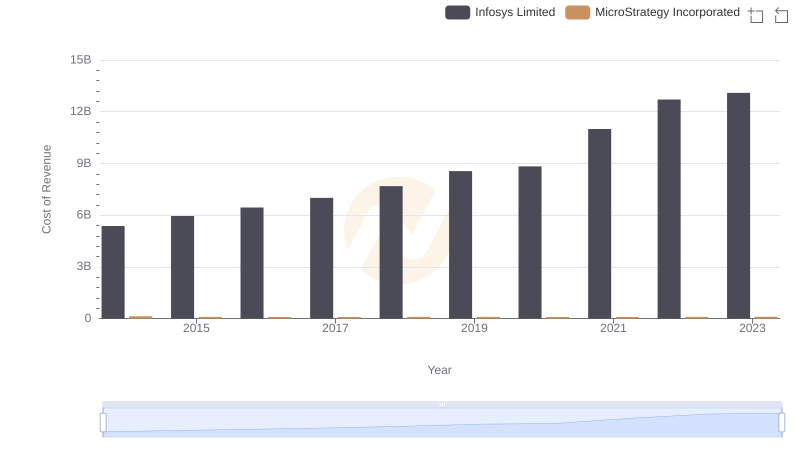Click the 9B y-axis label
Screen dimensions: 800x461
(x=84, y=163)
